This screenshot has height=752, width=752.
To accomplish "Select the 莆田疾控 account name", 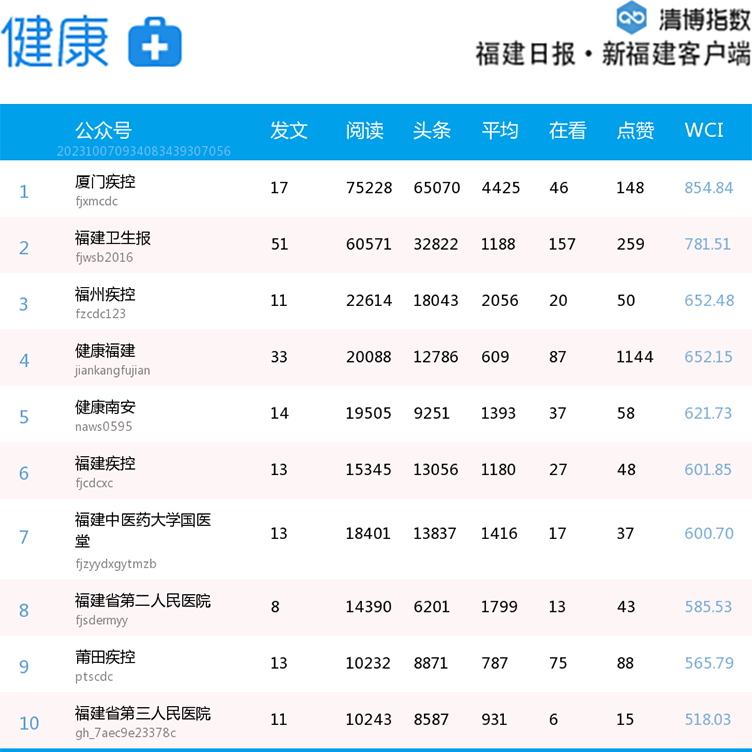I will point(105,657).
